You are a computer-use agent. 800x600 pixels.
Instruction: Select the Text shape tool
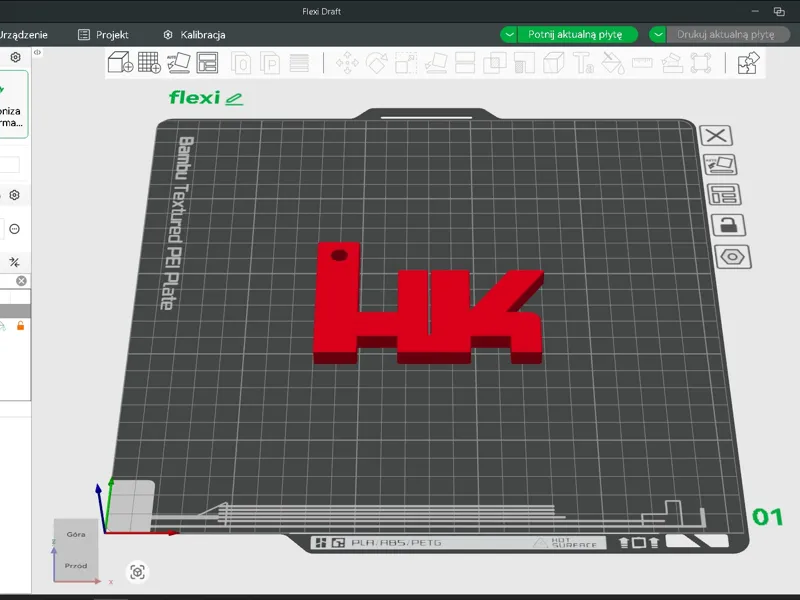point(583,63)
